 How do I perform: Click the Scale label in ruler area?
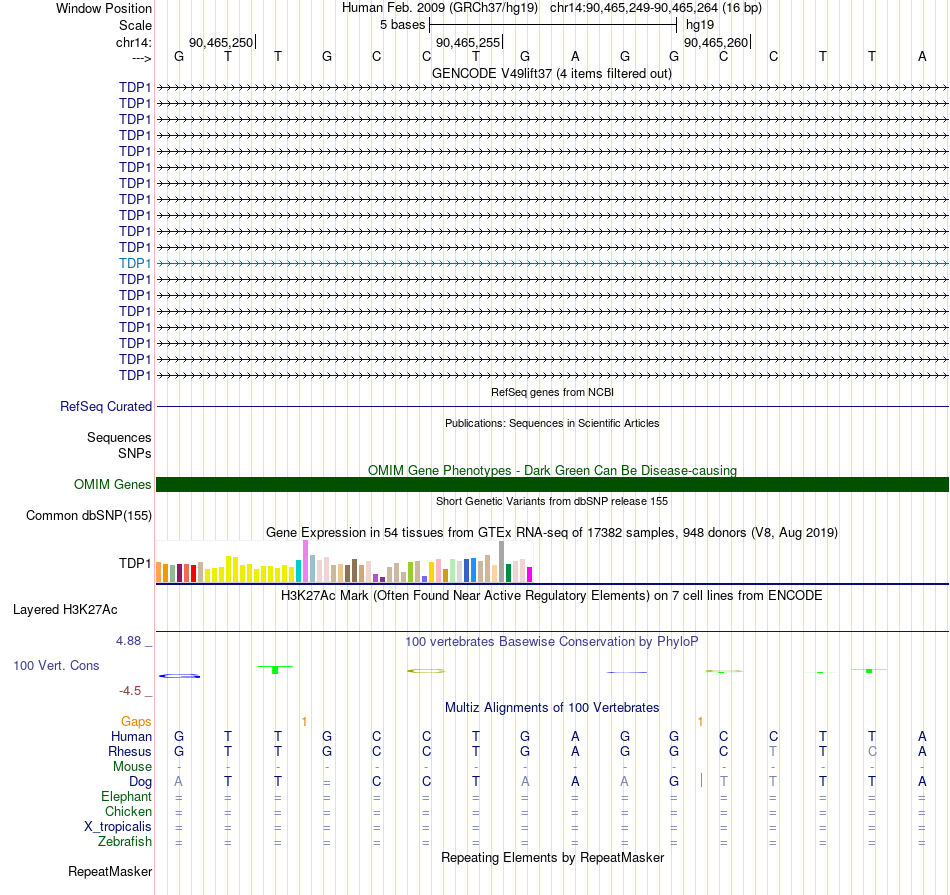coord(135,25)
